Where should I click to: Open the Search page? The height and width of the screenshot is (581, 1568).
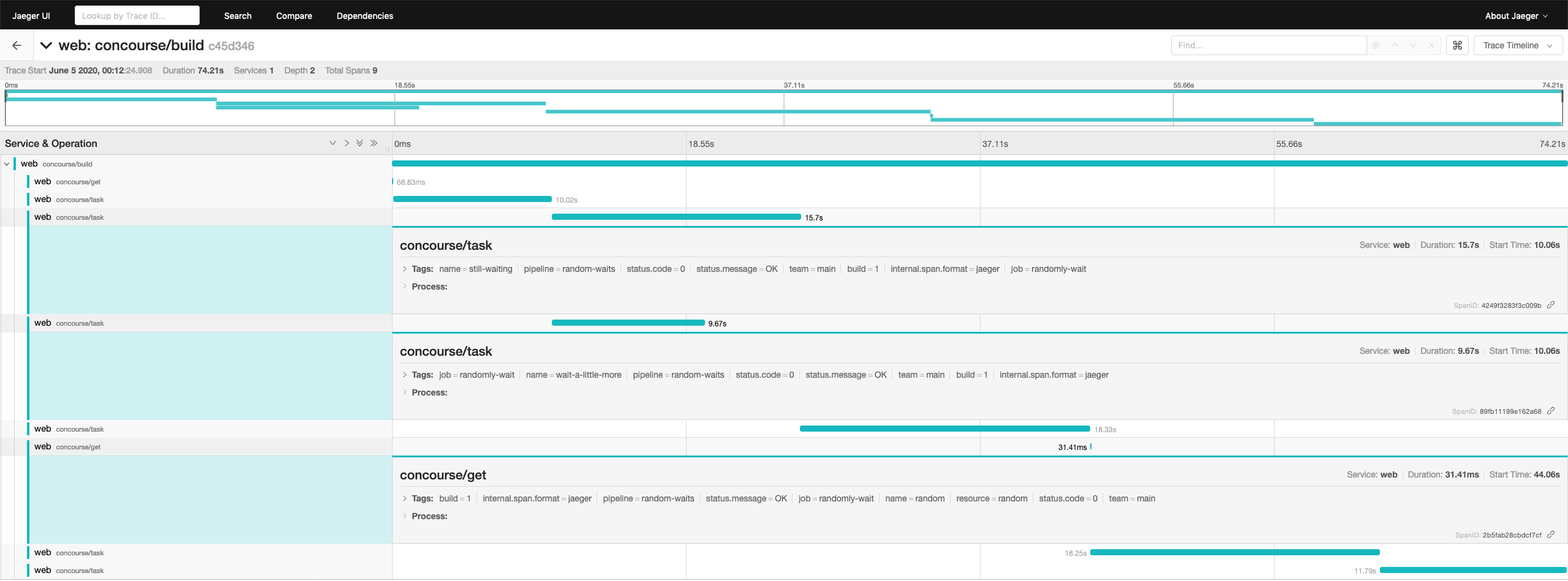pos(238,16)
